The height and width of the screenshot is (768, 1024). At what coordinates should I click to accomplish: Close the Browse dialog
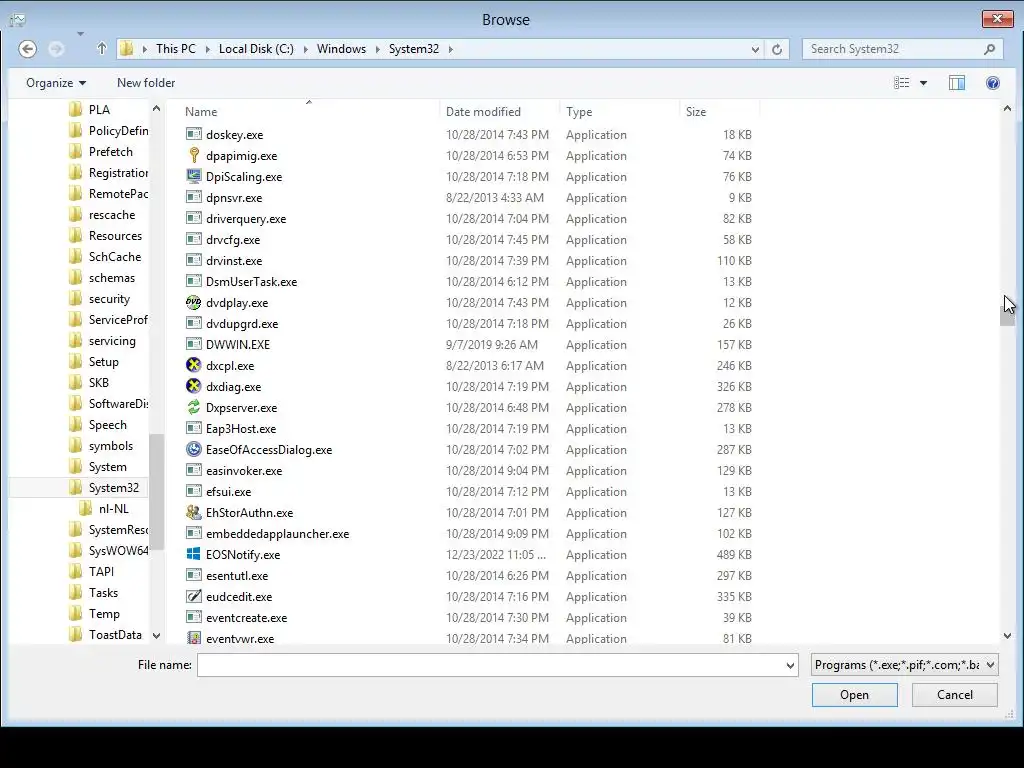coord(997,18)
